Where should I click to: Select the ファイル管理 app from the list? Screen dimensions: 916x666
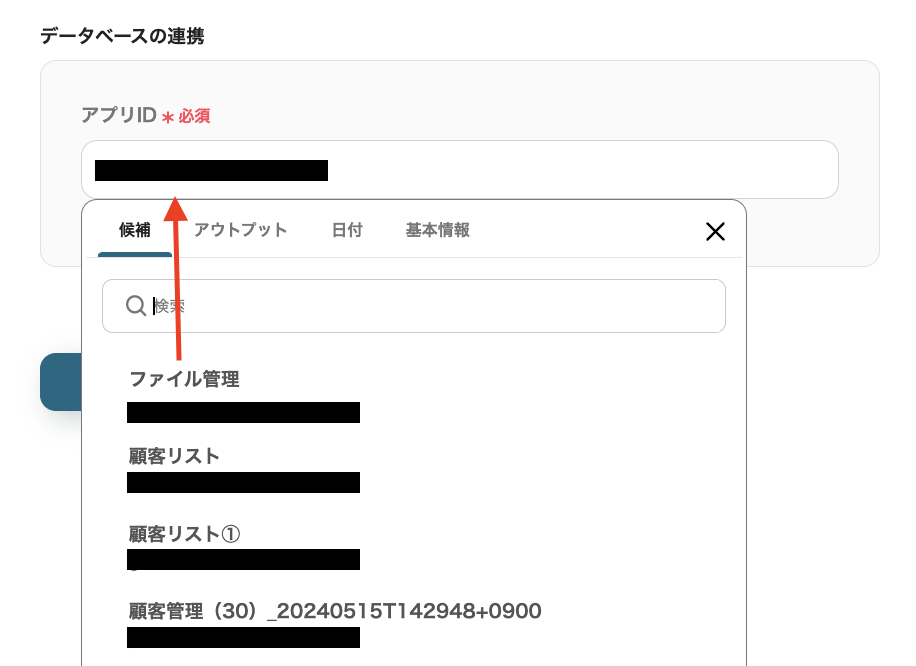pyautogui.click(x=184, y=380)
